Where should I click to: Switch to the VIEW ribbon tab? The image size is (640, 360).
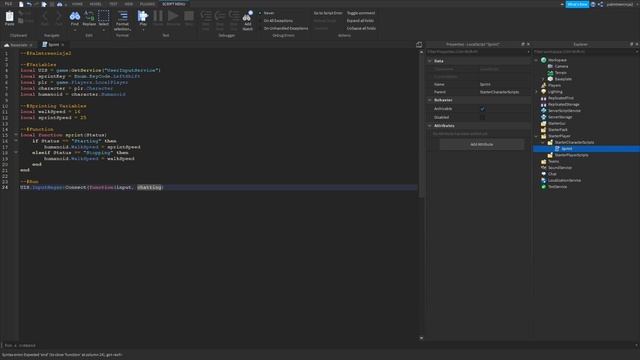[129, 4]
